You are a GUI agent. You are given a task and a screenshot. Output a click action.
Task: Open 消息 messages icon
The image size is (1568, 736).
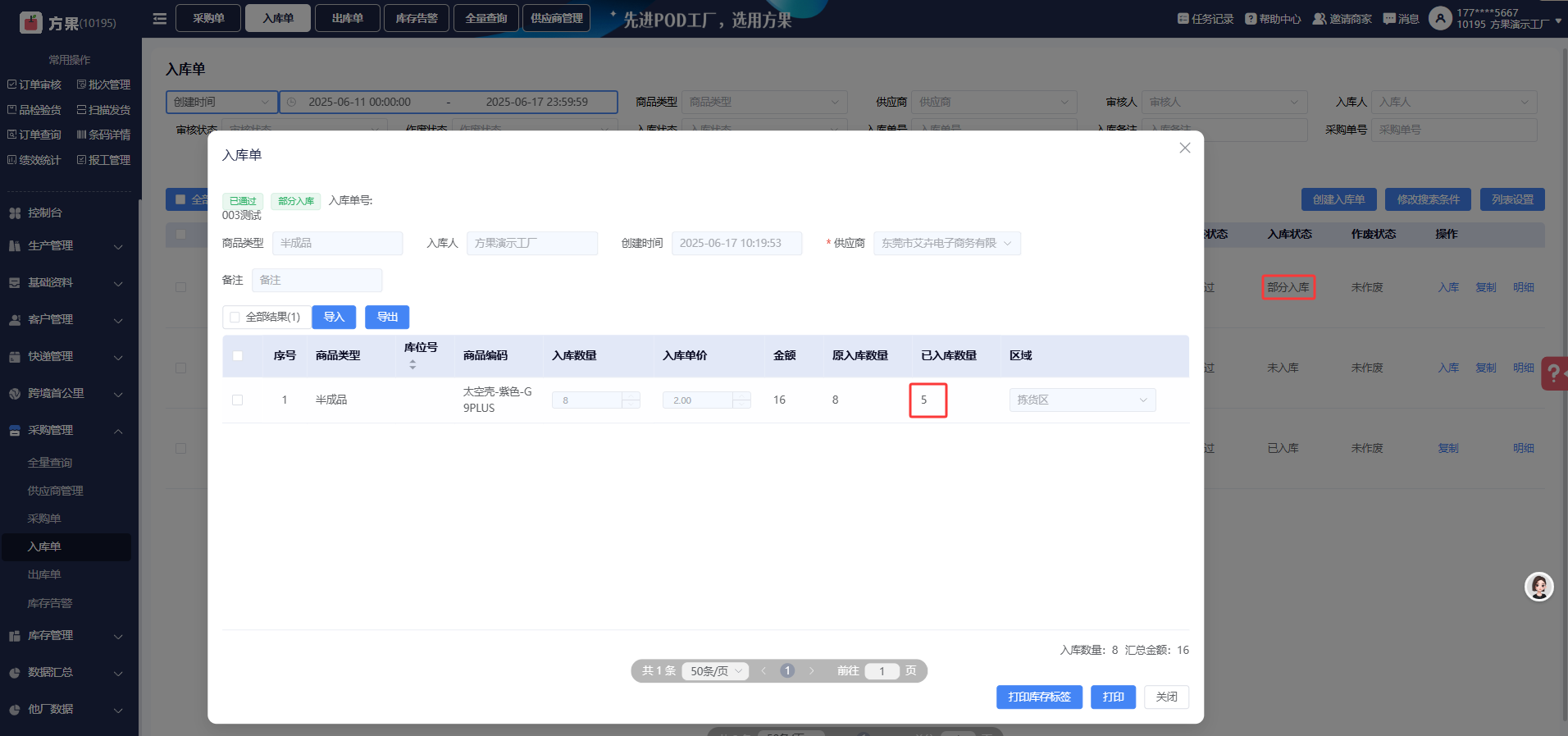(1388, 19)
